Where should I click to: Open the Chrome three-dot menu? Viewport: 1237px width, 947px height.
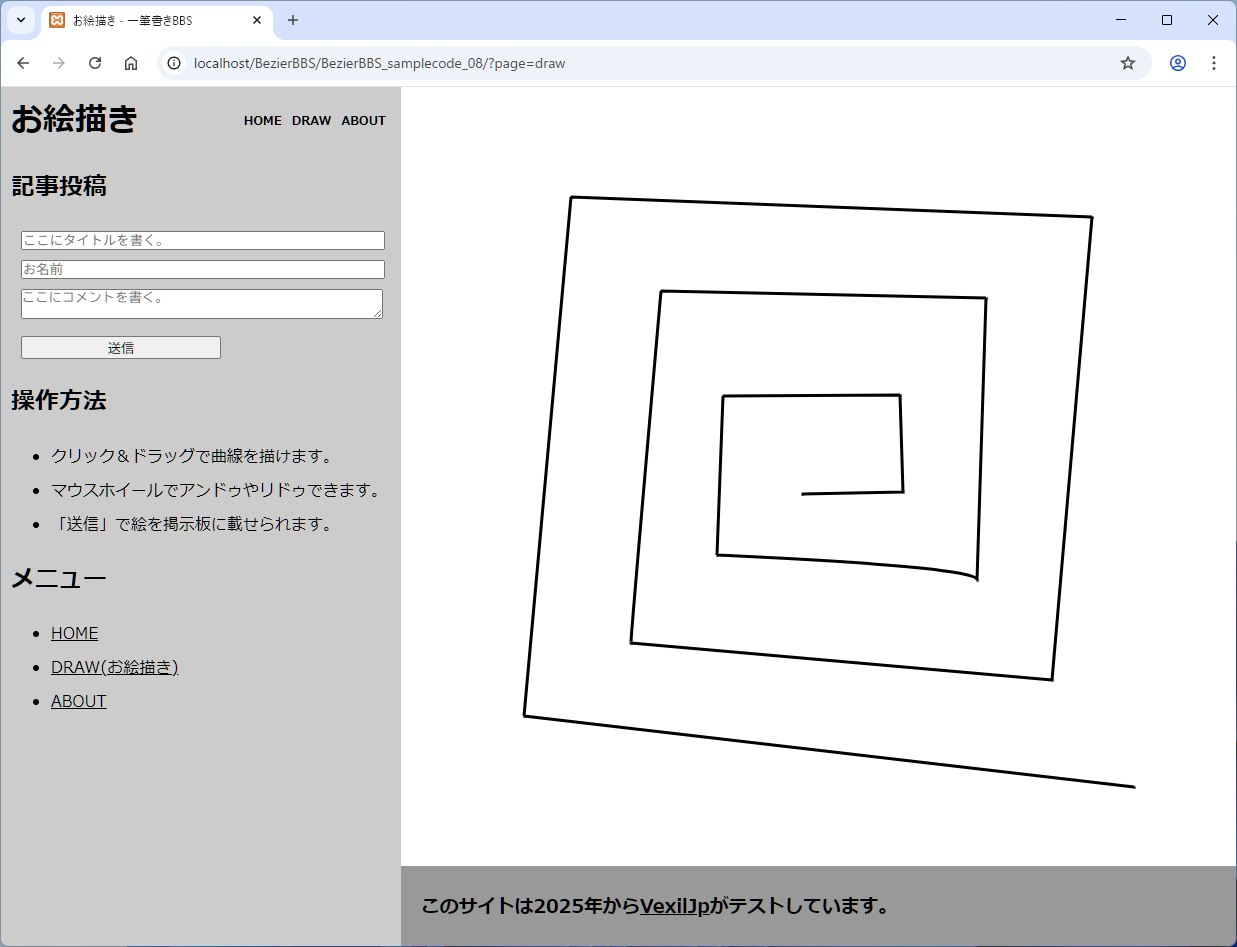[x=1214, y=63]
